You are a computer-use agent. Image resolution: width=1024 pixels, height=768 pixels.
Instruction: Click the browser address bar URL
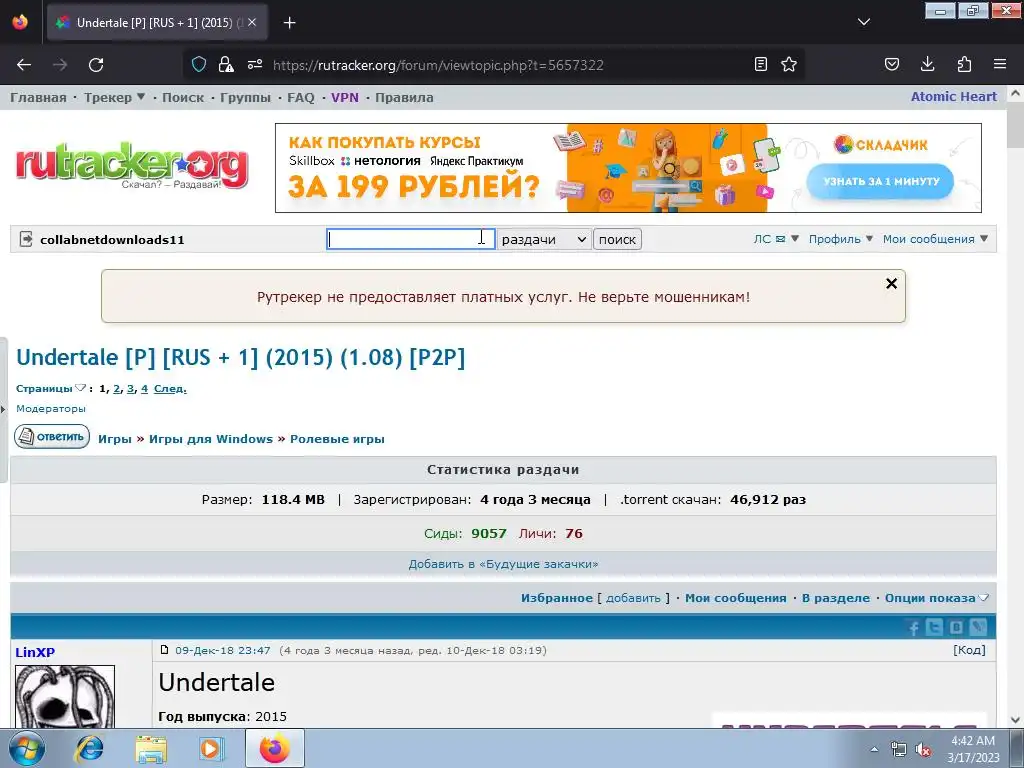click(x=438, y=65)
